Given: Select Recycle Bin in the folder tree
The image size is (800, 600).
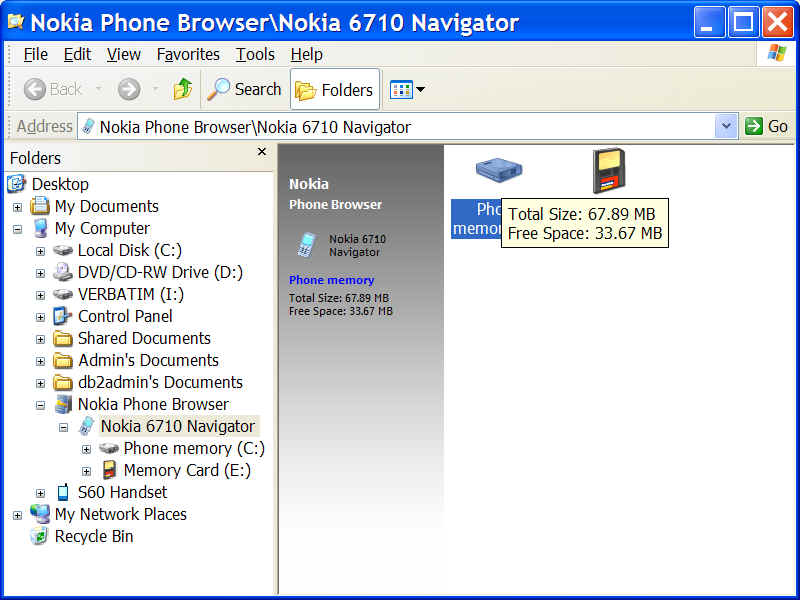Looking at the screenshot, I should click(x=93, y=536).
